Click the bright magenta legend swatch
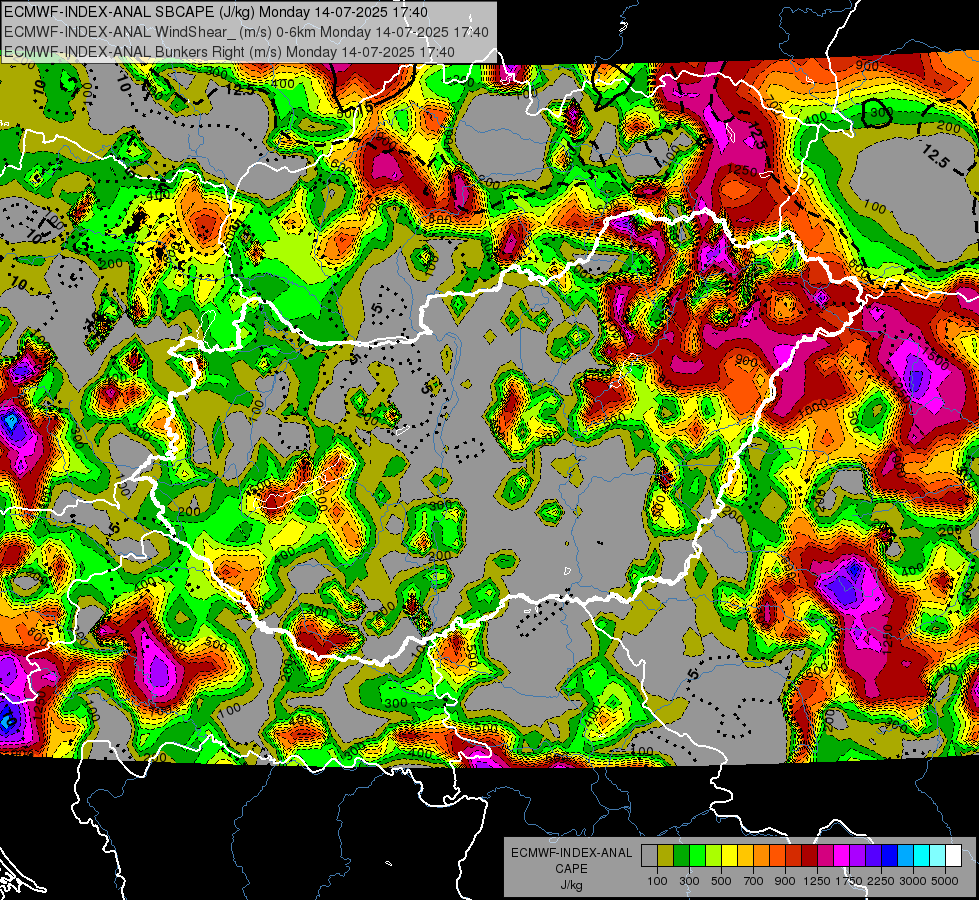This screenshot has height=900, width=979. [842, 856]
